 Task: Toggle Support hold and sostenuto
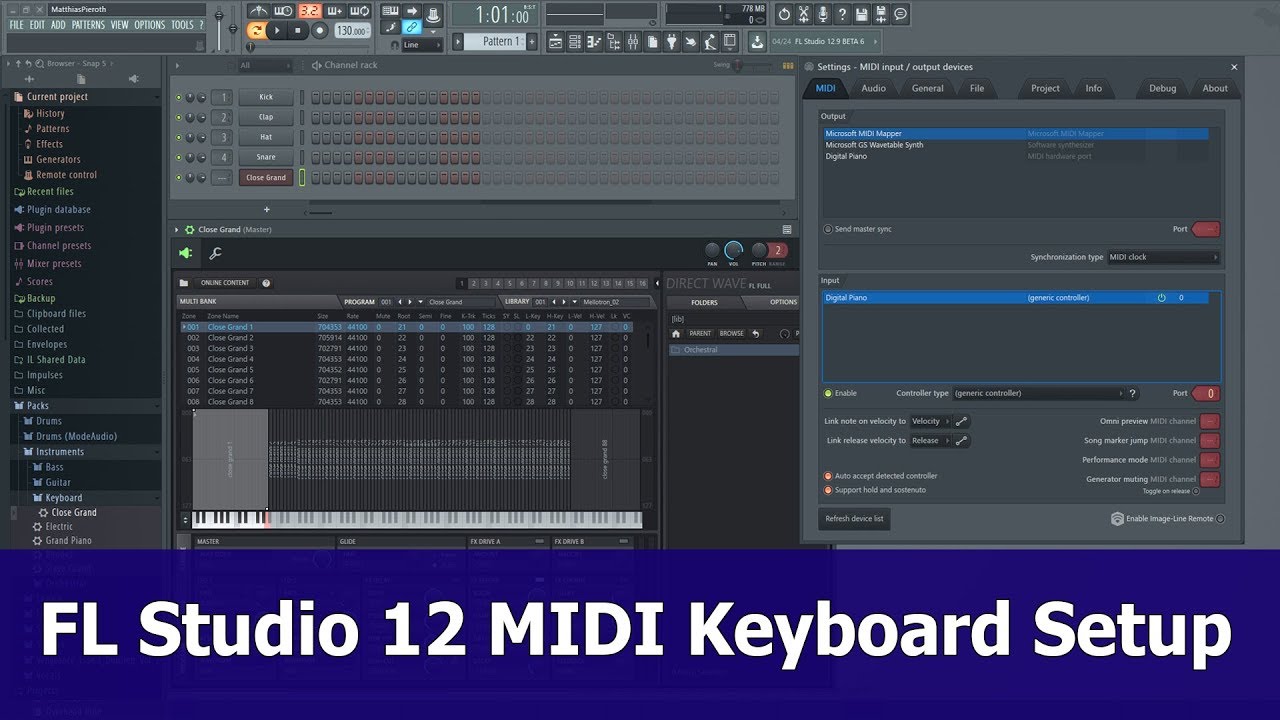tap(828, 490)
